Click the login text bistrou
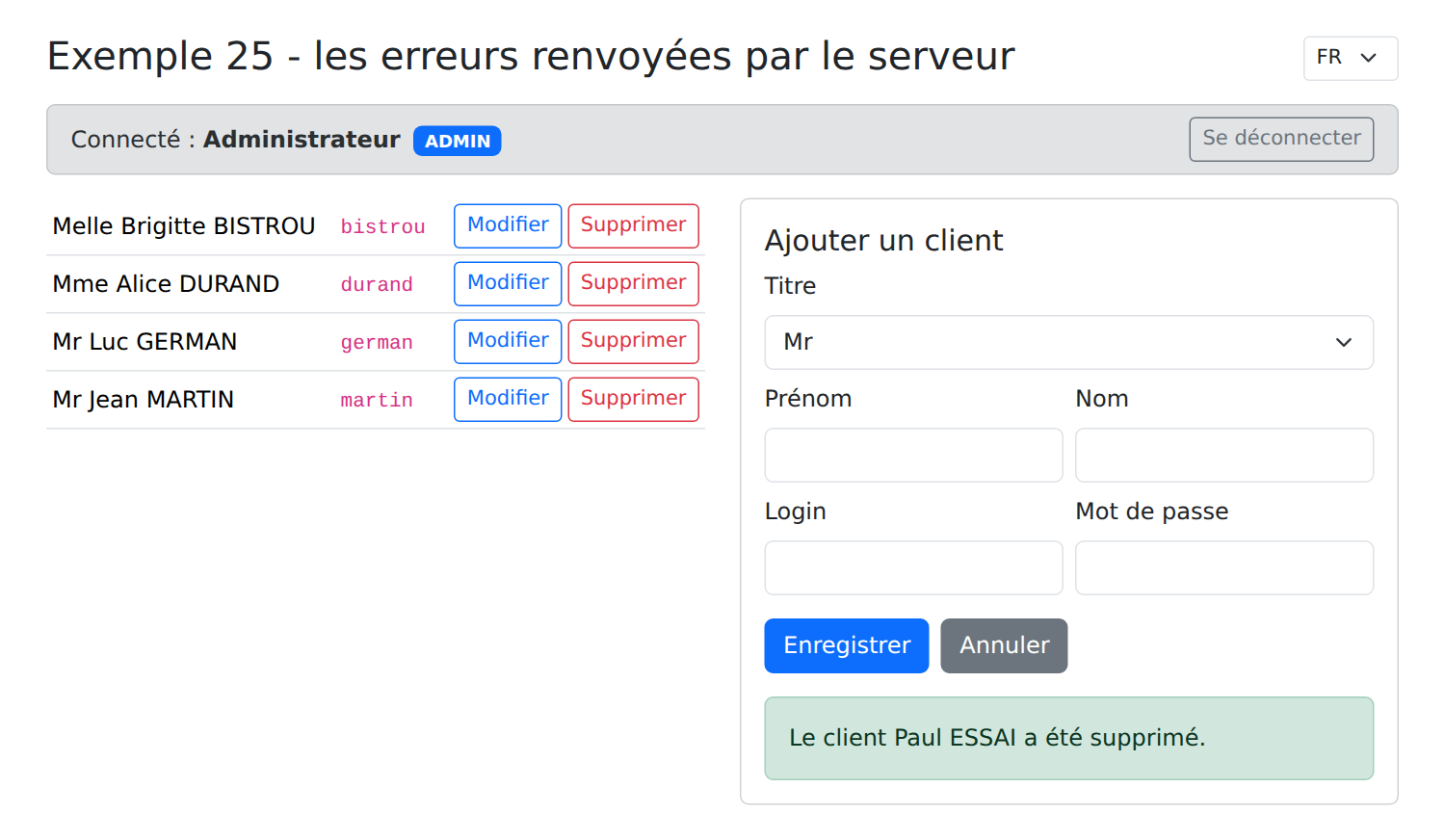Viewport: 1445px width, 840px height. coord(382,227)
